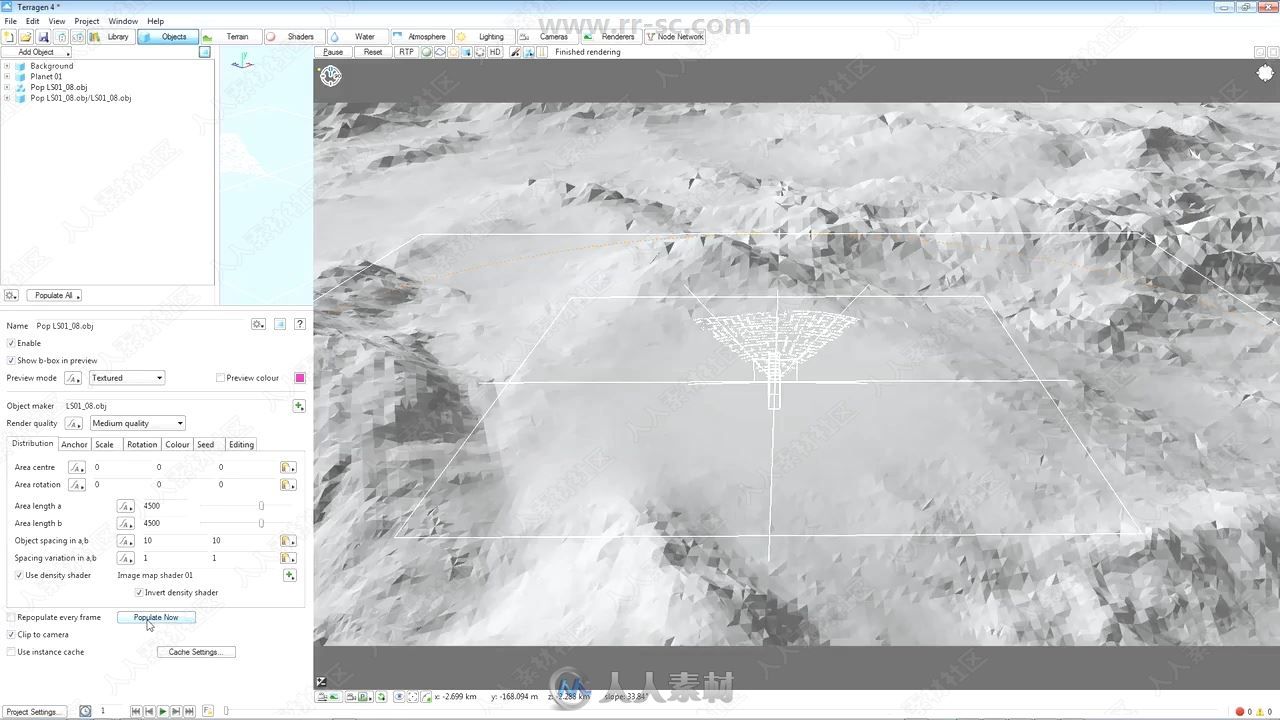The width and height of the screenshot is (1280, 720).
Task: Select the Colour tab
Action: click(177, 444)
